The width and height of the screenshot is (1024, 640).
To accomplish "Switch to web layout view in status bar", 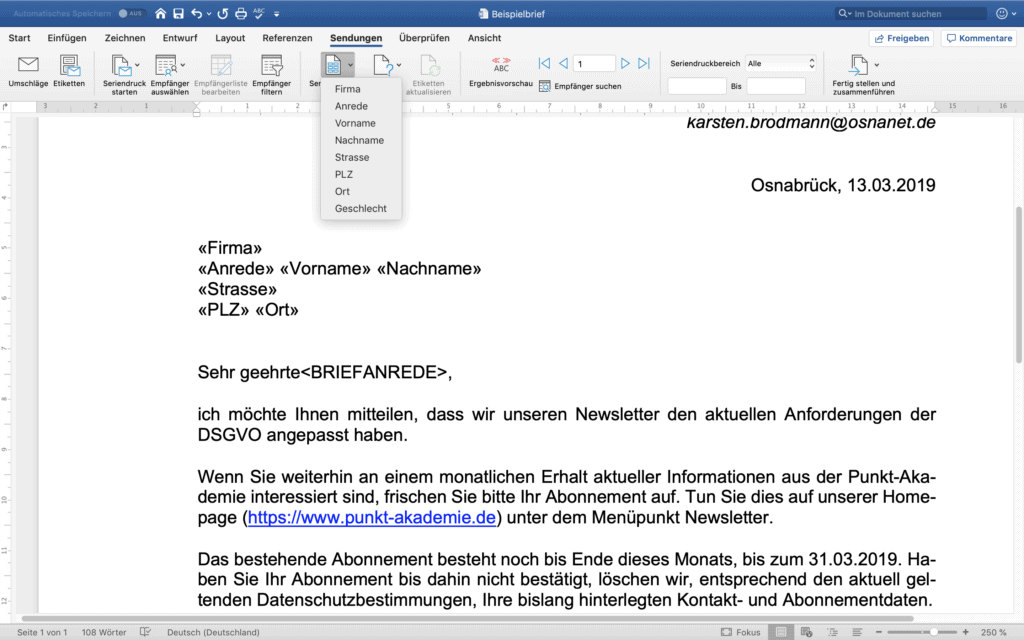I will pos(807,632).
